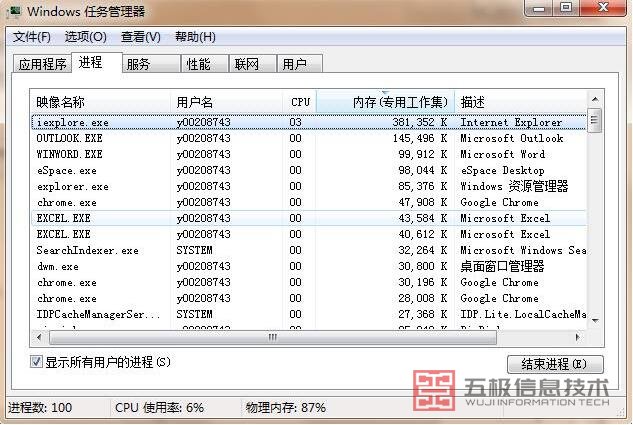Open the 性能 tab
This screenshot has height=425, width=633.
click(205, 64)
